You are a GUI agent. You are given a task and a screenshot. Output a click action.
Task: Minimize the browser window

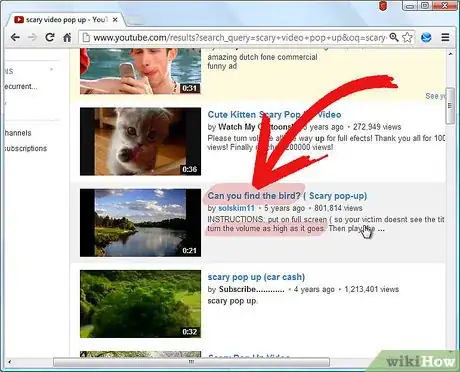pos(411,6)
